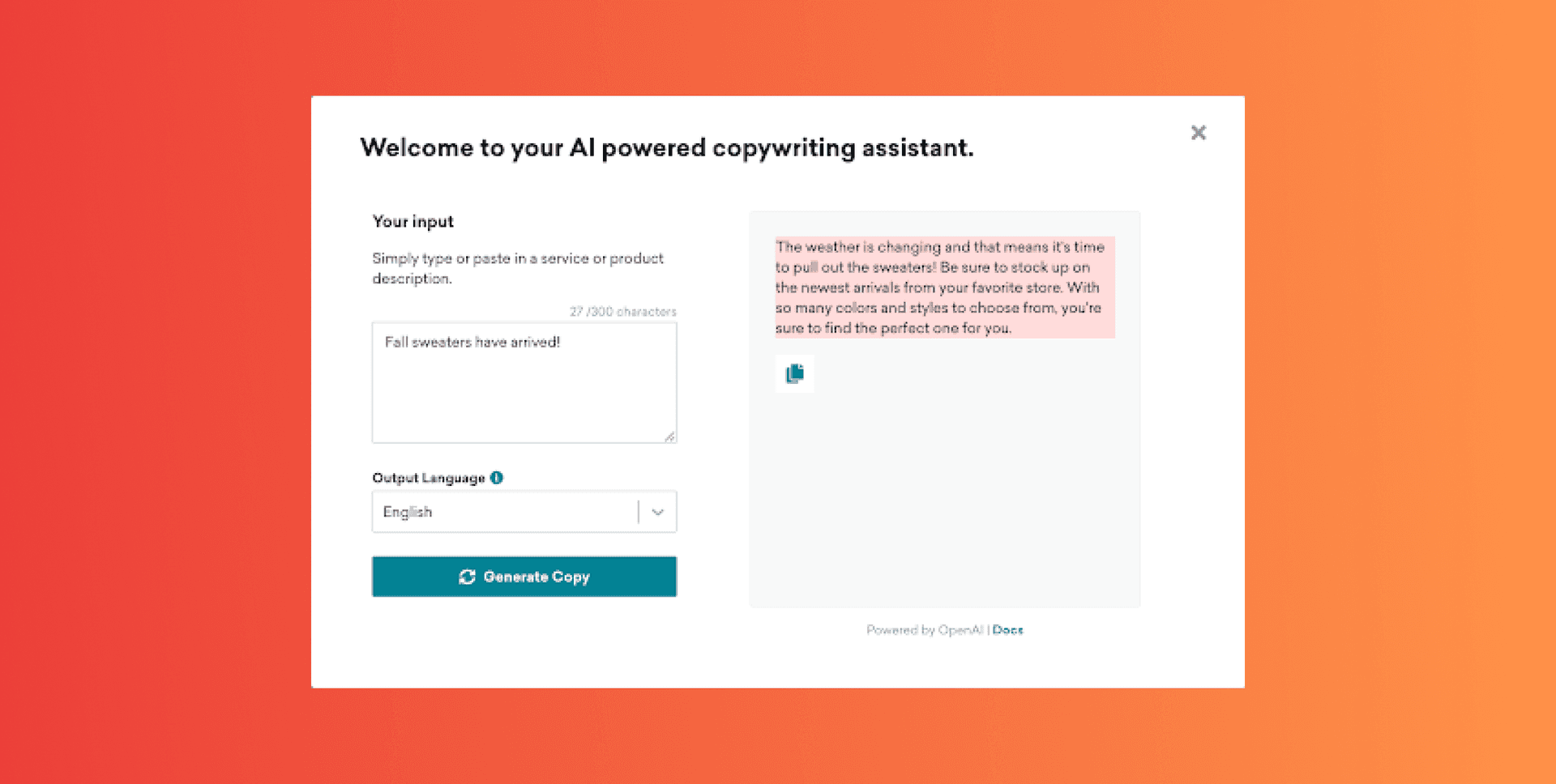1556x784 pixels.
Task: Open the Docs link
Action: (x=1007, y=630)
